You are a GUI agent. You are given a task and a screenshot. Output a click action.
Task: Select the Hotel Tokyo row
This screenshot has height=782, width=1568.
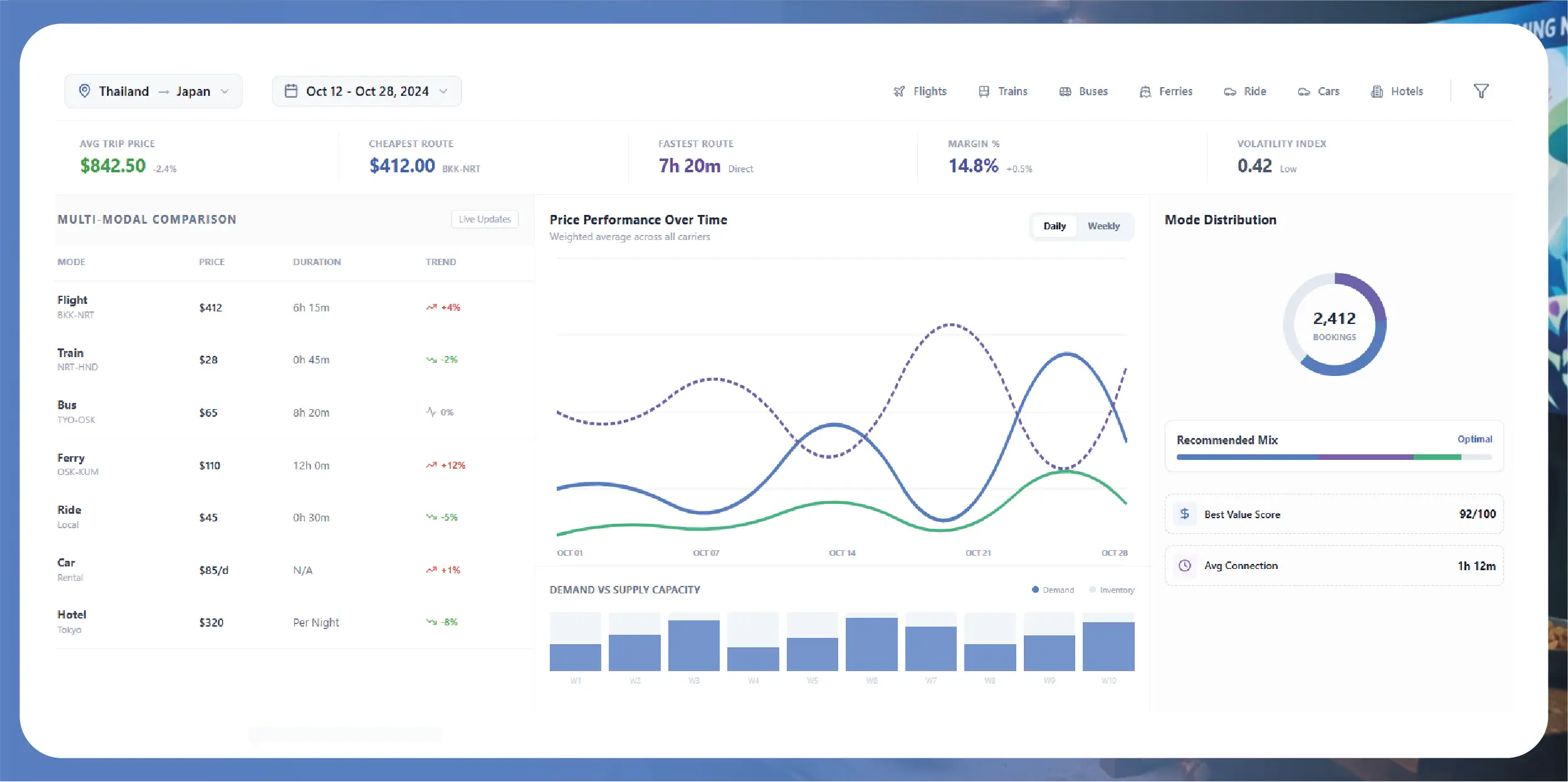tap(295, 622)
